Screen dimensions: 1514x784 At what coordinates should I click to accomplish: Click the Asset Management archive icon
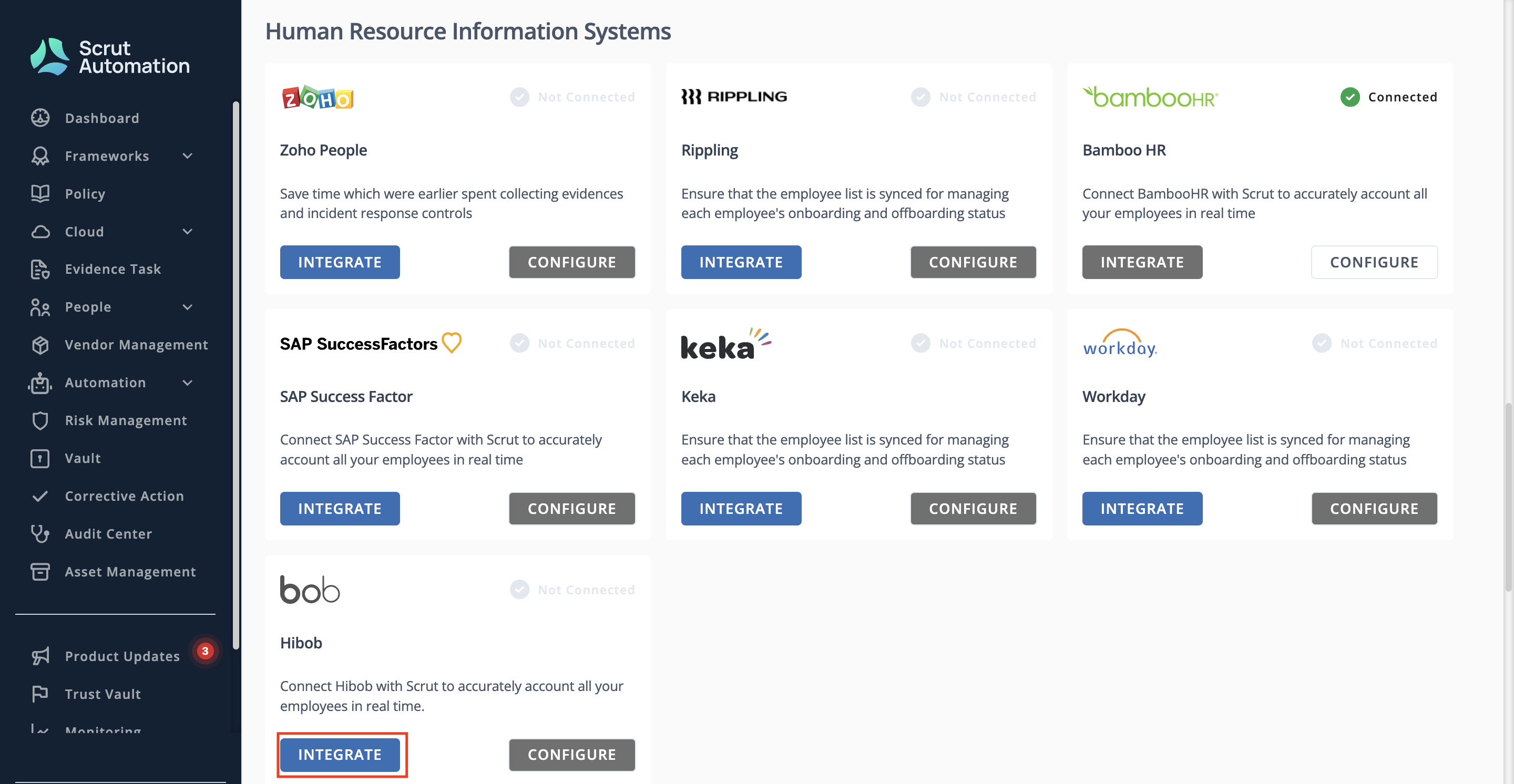(x=40, y=571)
